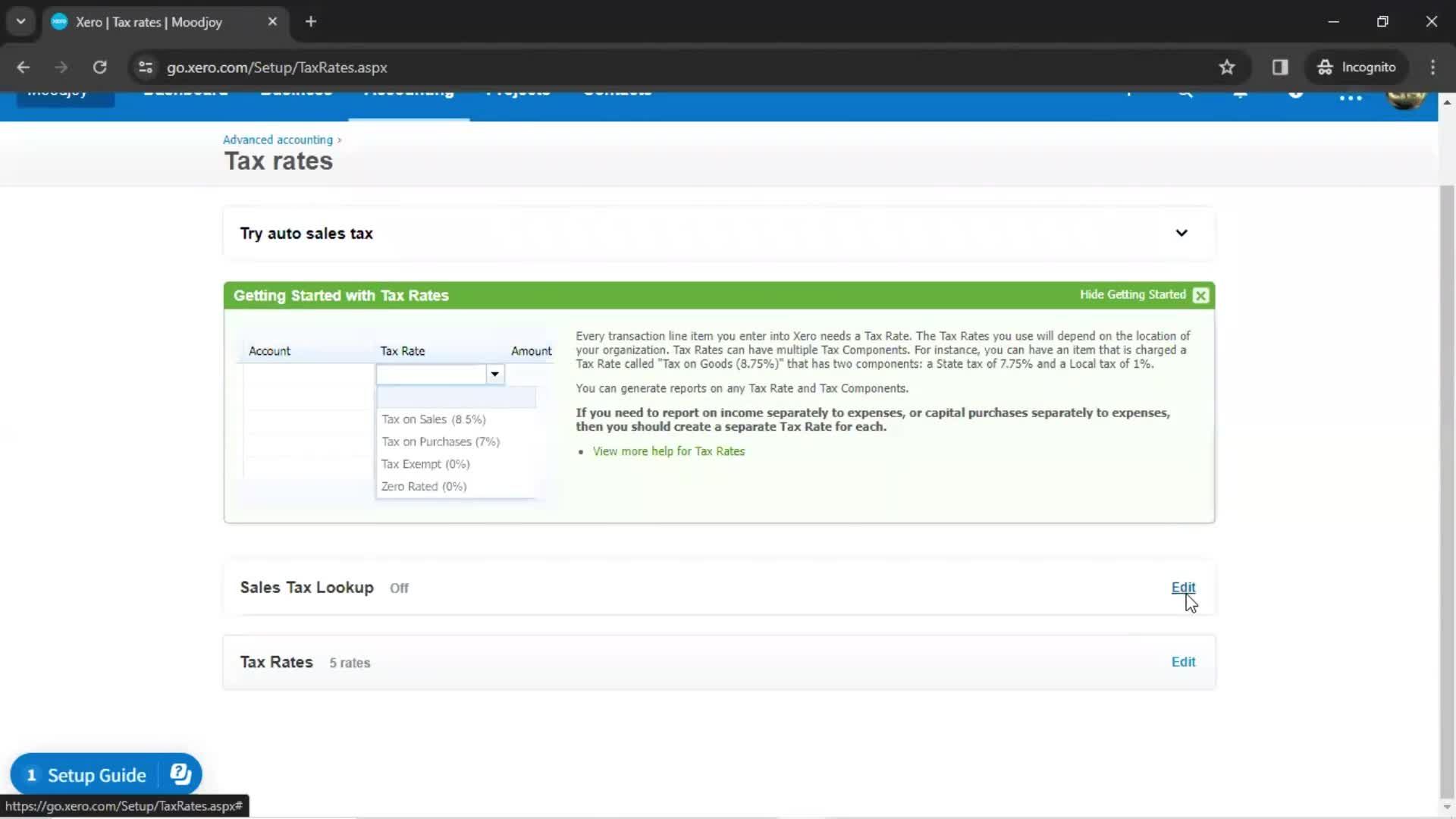This screenshot has width=1456, height=819.
Task: Click the scrollbar up arrow
Action: click(x=1447, y=102)
